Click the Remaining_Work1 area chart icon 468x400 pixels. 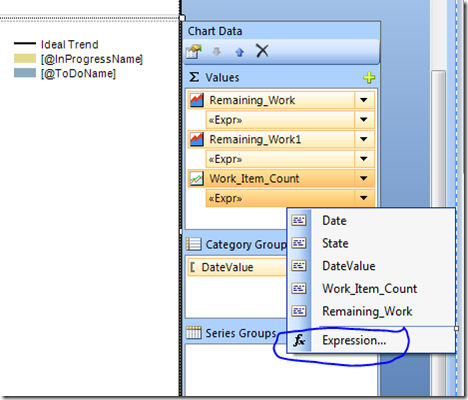pos(197,139)
